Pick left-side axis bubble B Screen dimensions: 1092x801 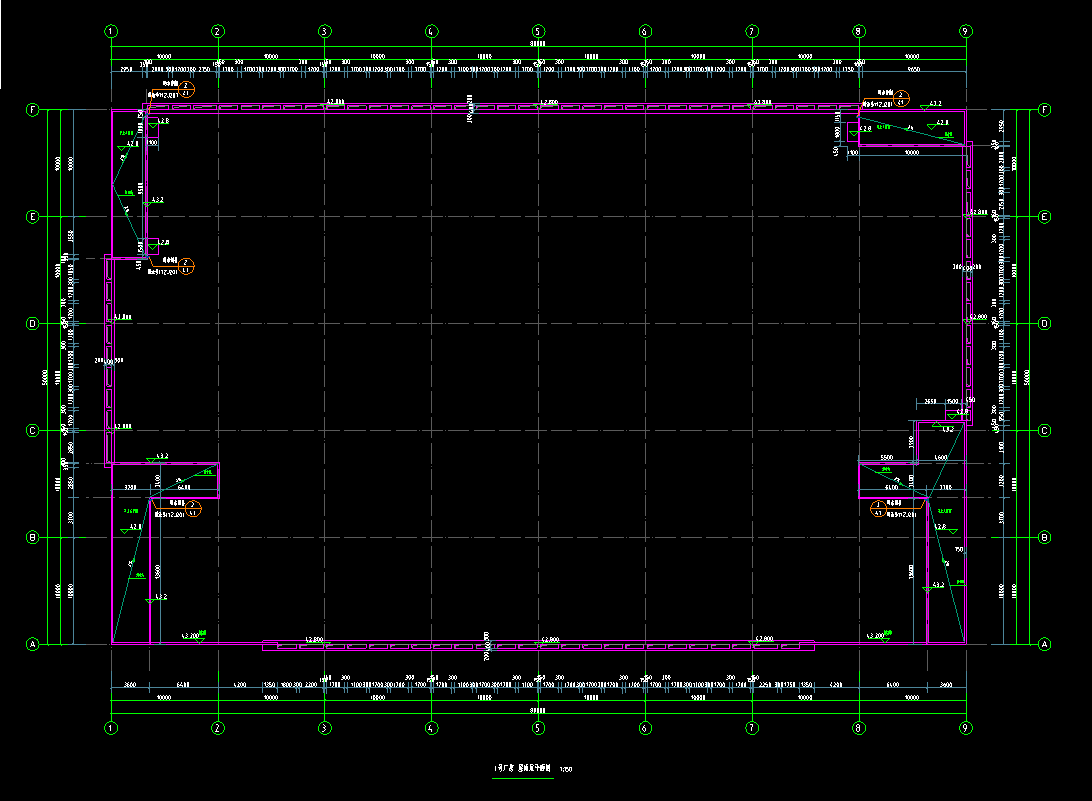(x=32, y=538)
